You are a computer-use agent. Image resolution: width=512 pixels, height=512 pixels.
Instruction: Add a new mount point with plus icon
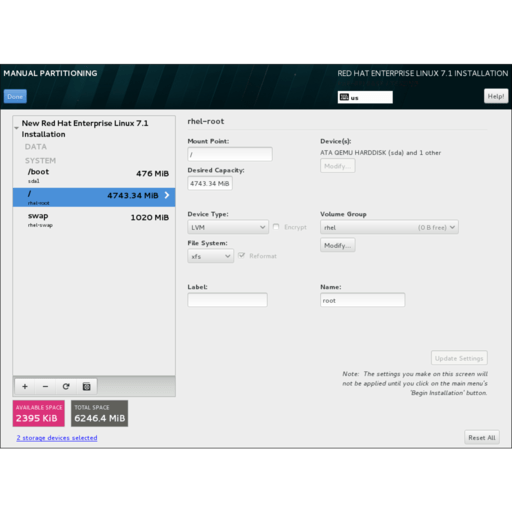(25, 386)
